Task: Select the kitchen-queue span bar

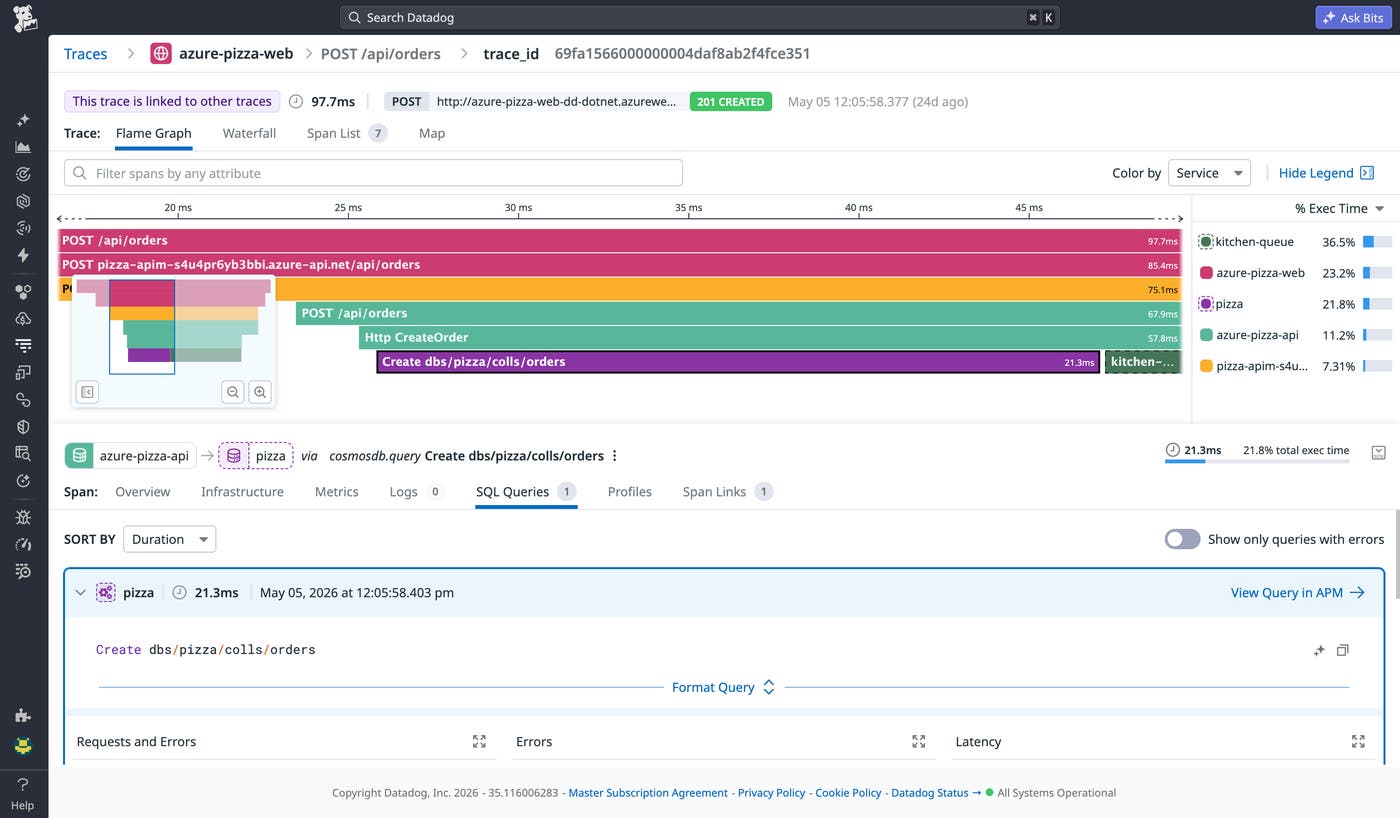Action: [1143, 362]
